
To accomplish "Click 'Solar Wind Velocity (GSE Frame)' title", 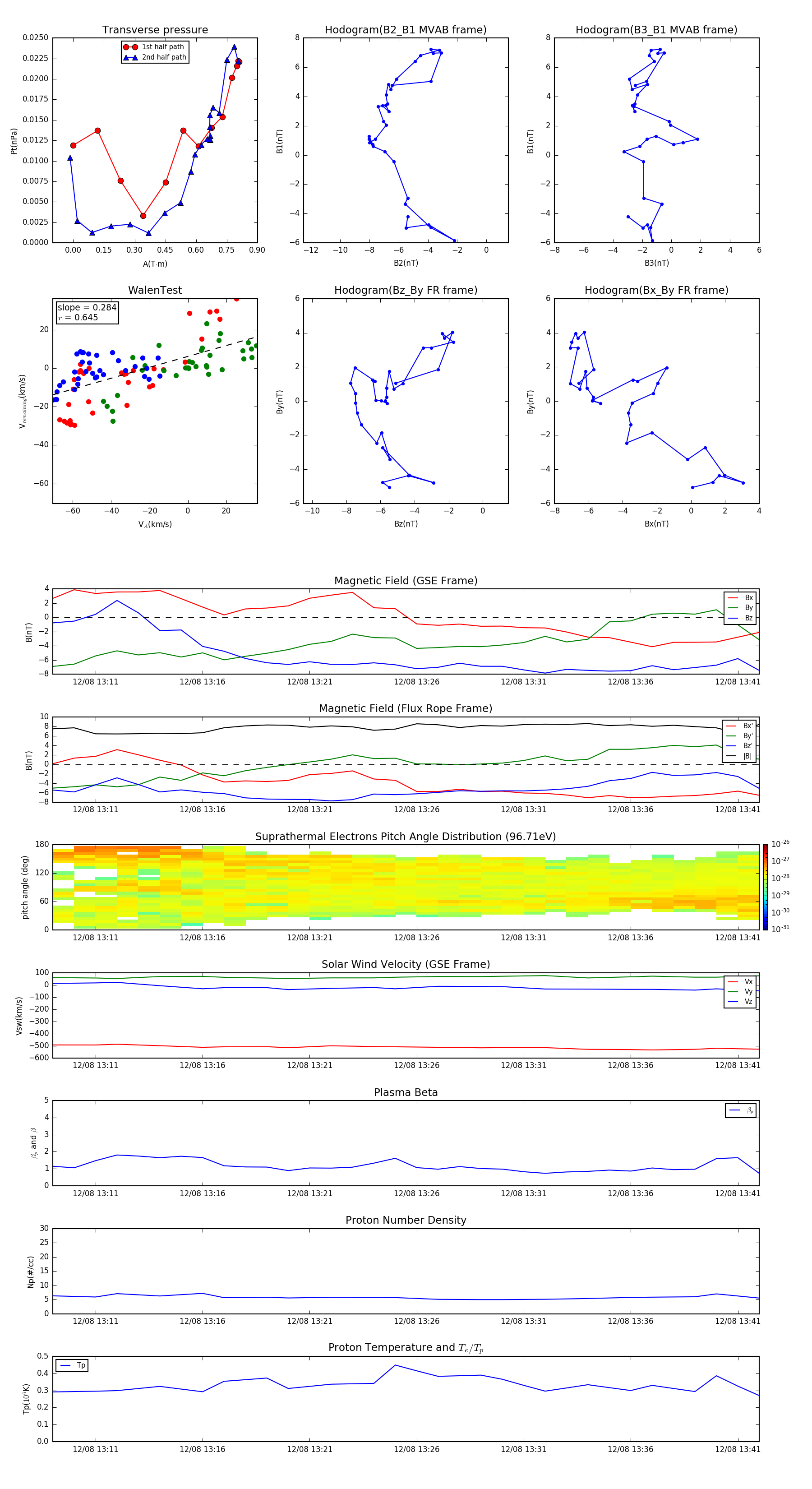I will pos(406,965).
